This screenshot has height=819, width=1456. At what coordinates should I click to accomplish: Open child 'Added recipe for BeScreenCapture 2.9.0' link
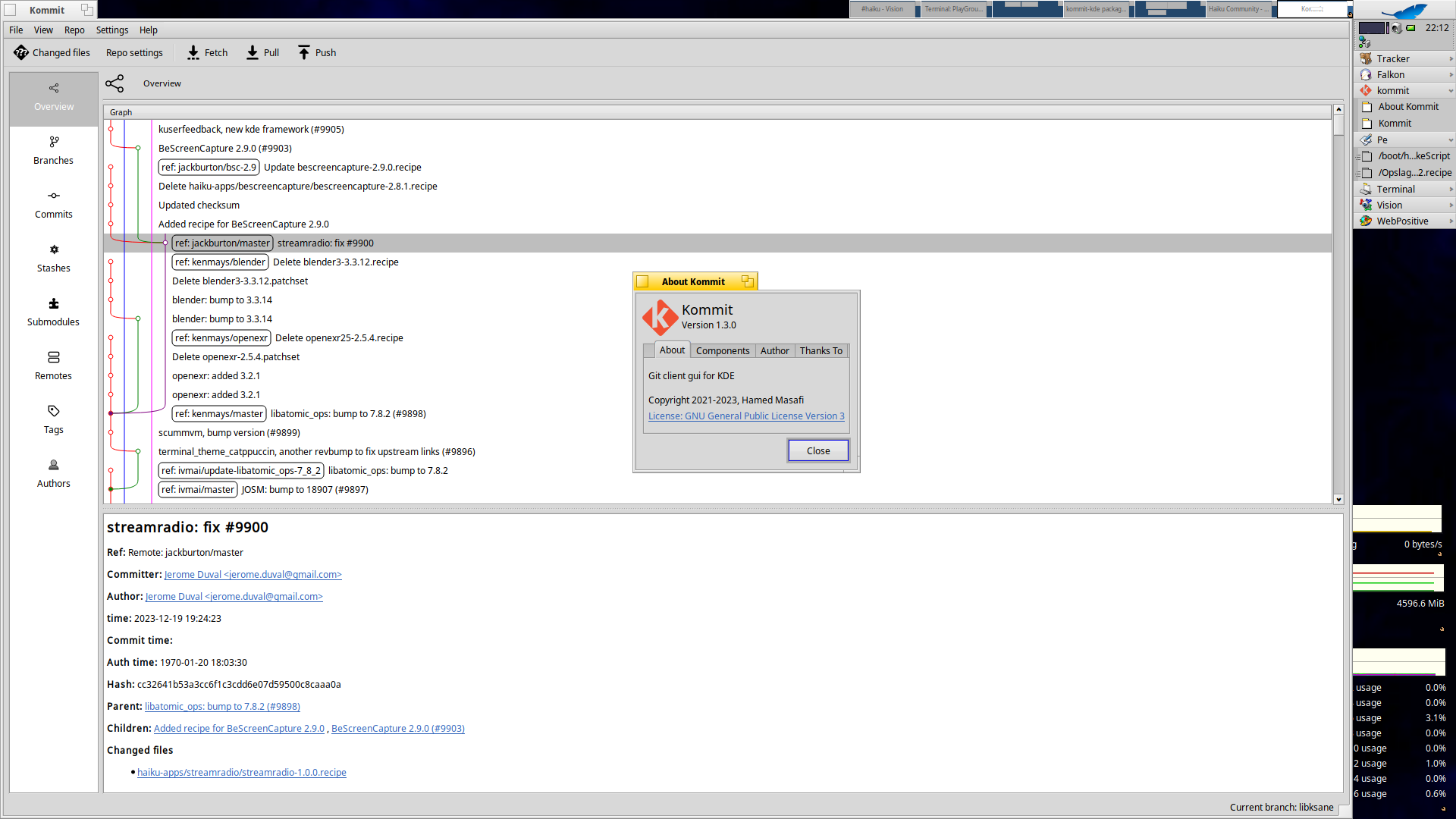(239, 728)
